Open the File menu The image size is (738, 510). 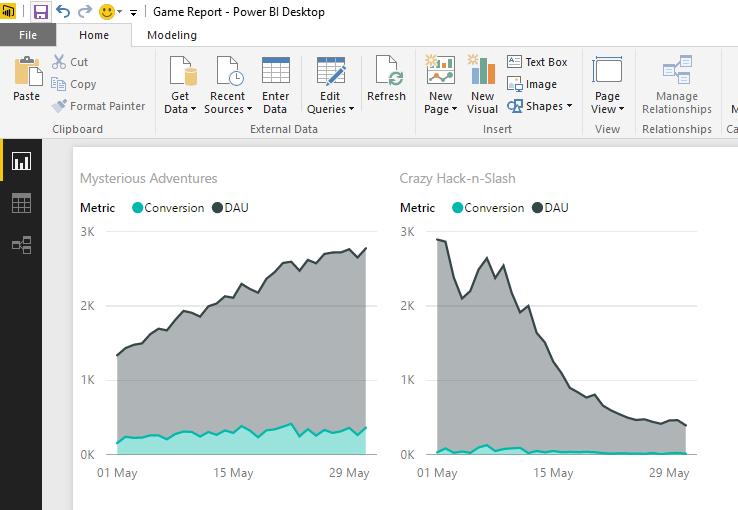28,35
